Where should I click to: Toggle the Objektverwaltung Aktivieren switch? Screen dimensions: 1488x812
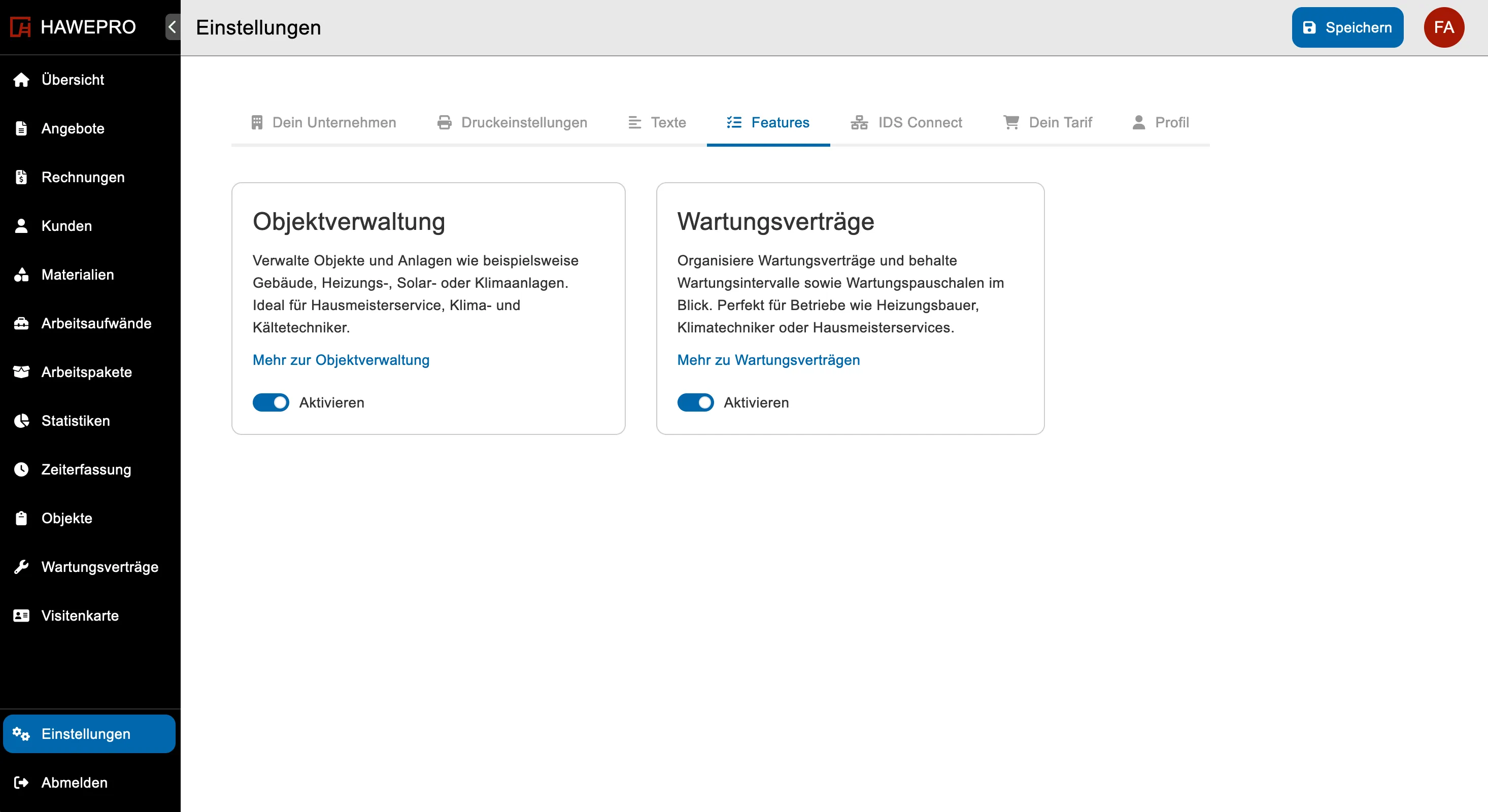point(271,402)
